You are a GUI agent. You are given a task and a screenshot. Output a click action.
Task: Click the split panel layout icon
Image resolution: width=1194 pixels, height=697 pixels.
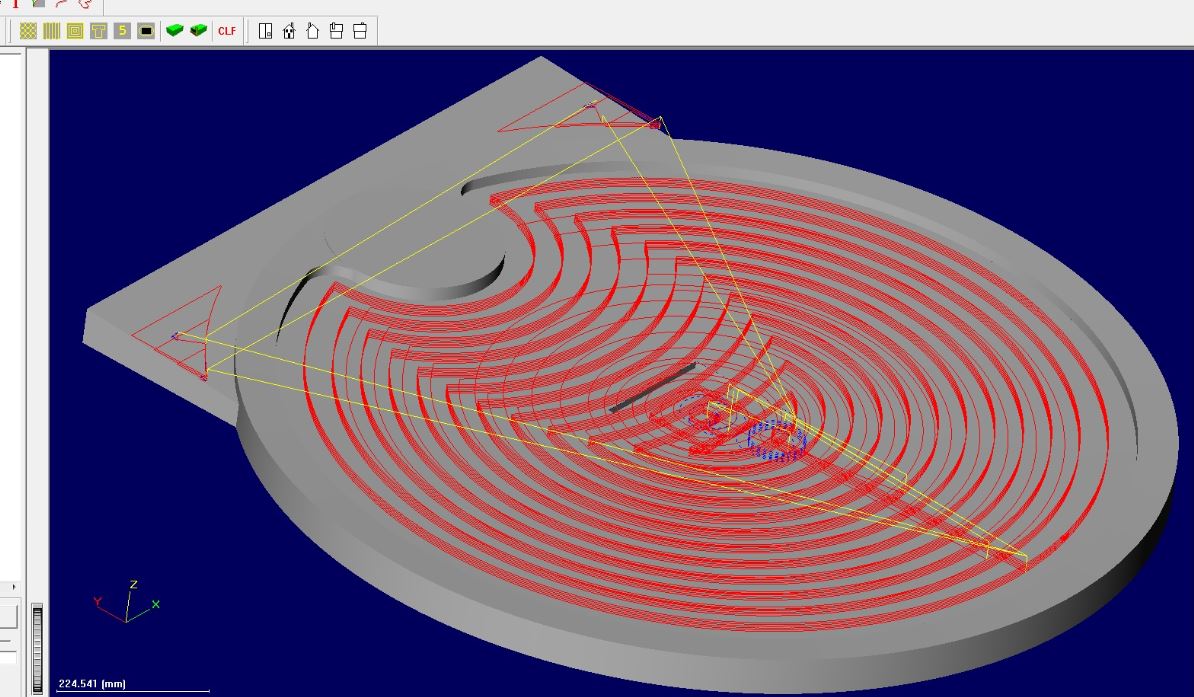pos(265,31)
